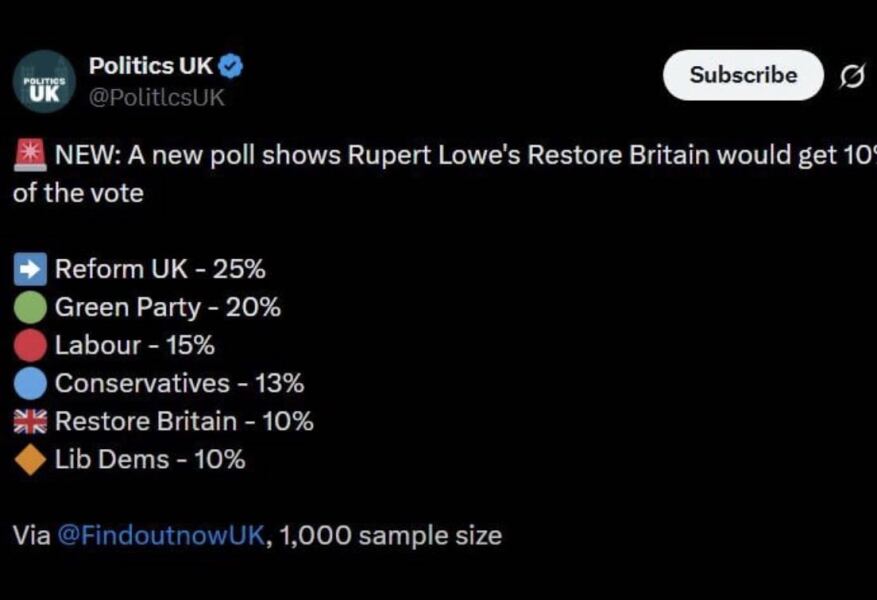The width and height of the screenshot is (877, 600).
Task: Click the blue circle beside Conservatives
Action: [31, 384]
